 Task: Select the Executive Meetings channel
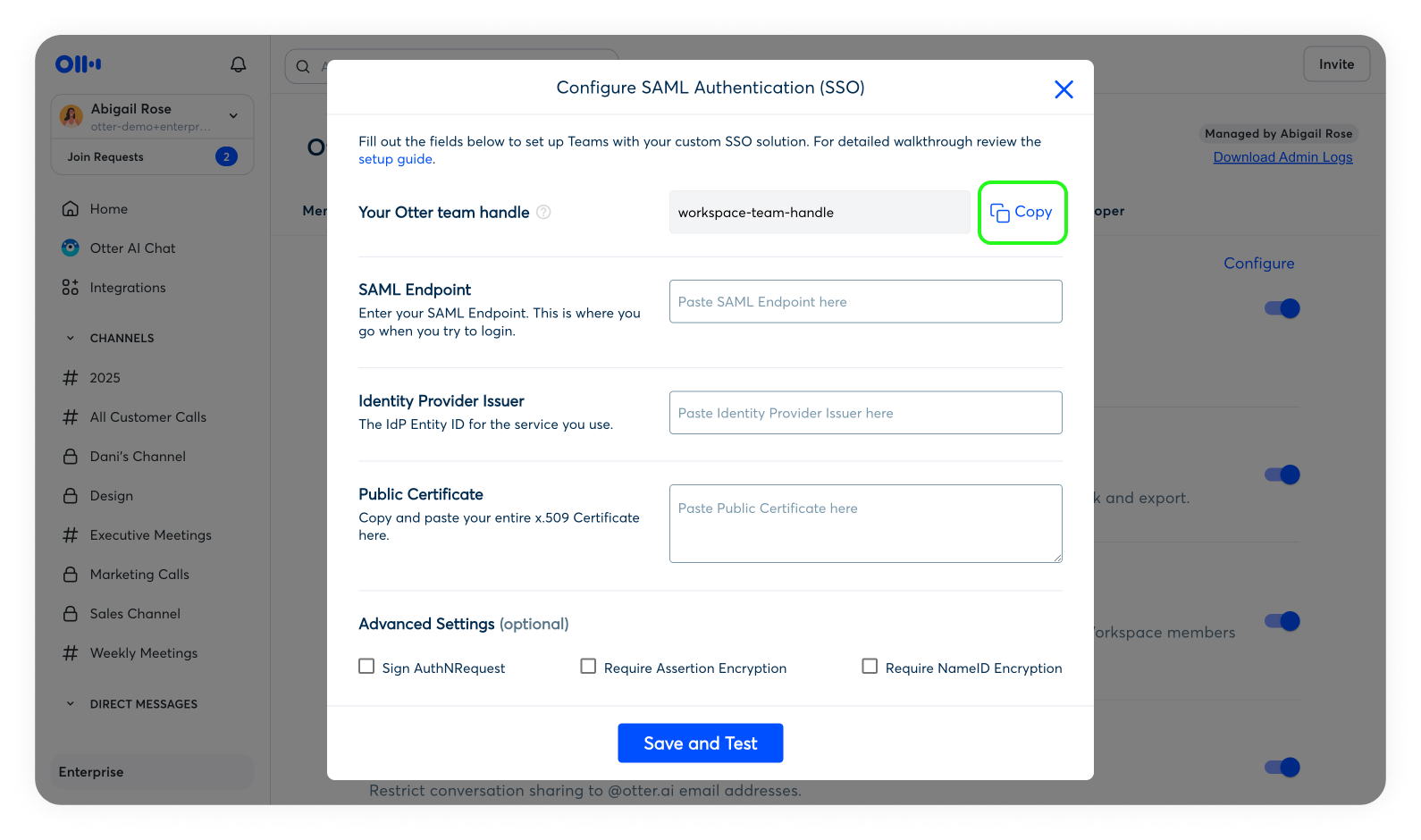coord(150,534)
